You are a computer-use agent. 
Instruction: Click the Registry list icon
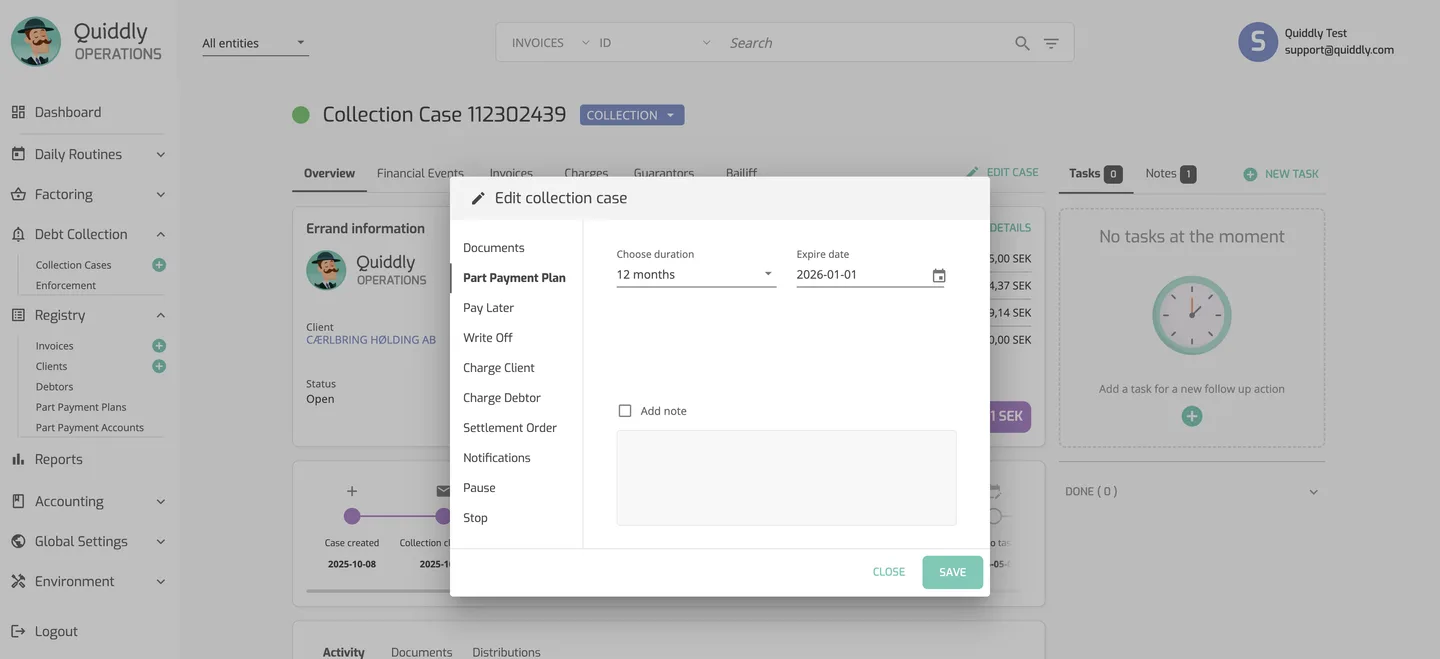18,315
